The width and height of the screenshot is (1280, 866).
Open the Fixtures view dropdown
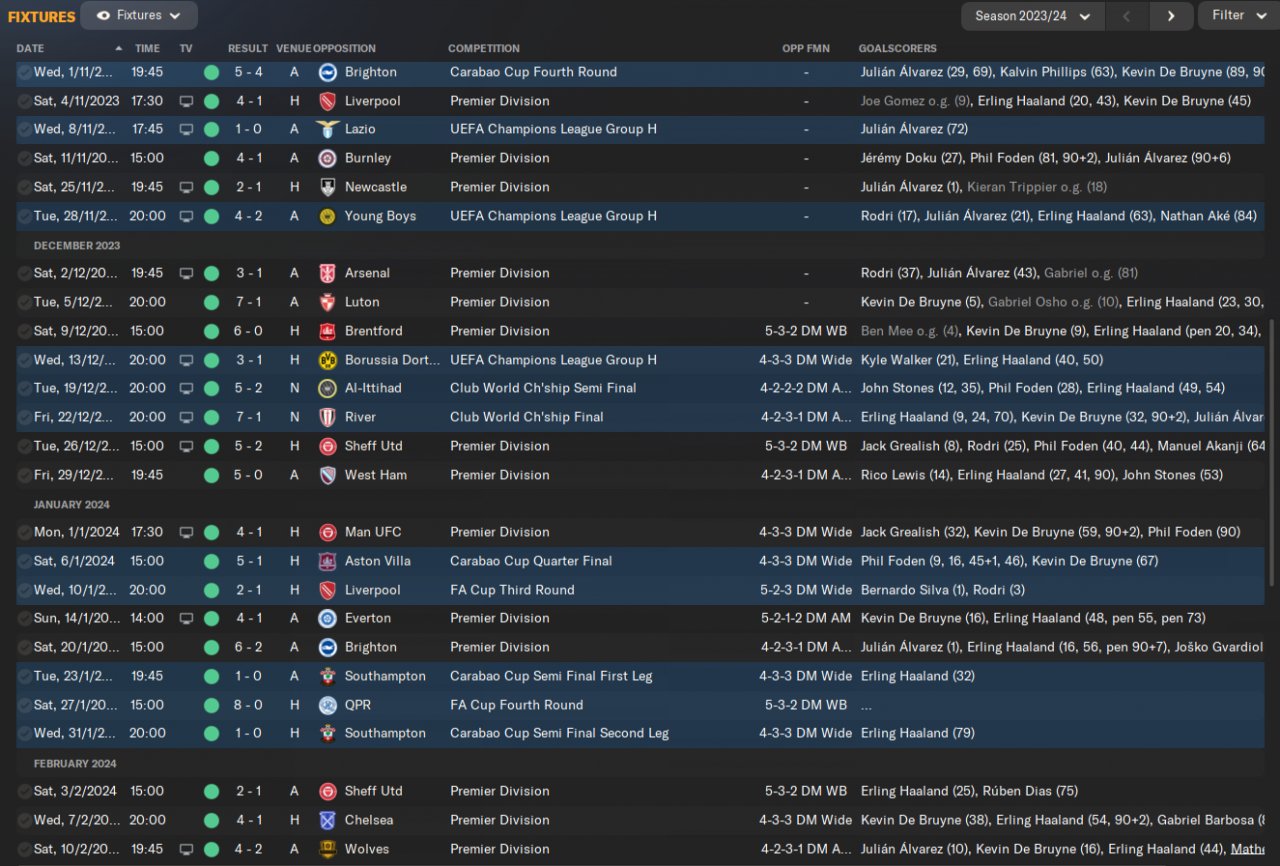tap(139, 16)
